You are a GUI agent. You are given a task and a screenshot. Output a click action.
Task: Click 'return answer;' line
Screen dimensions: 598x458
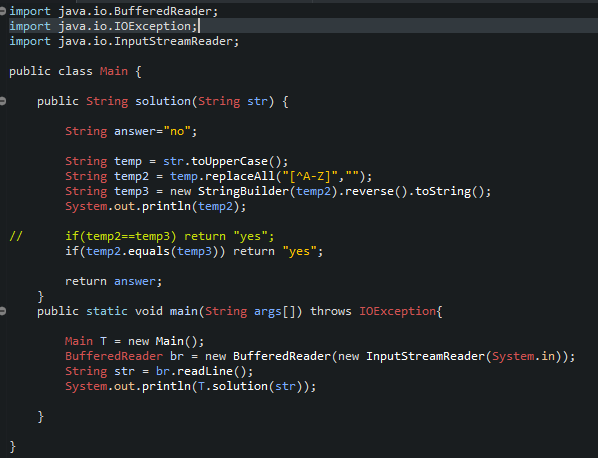click(114, 281)
